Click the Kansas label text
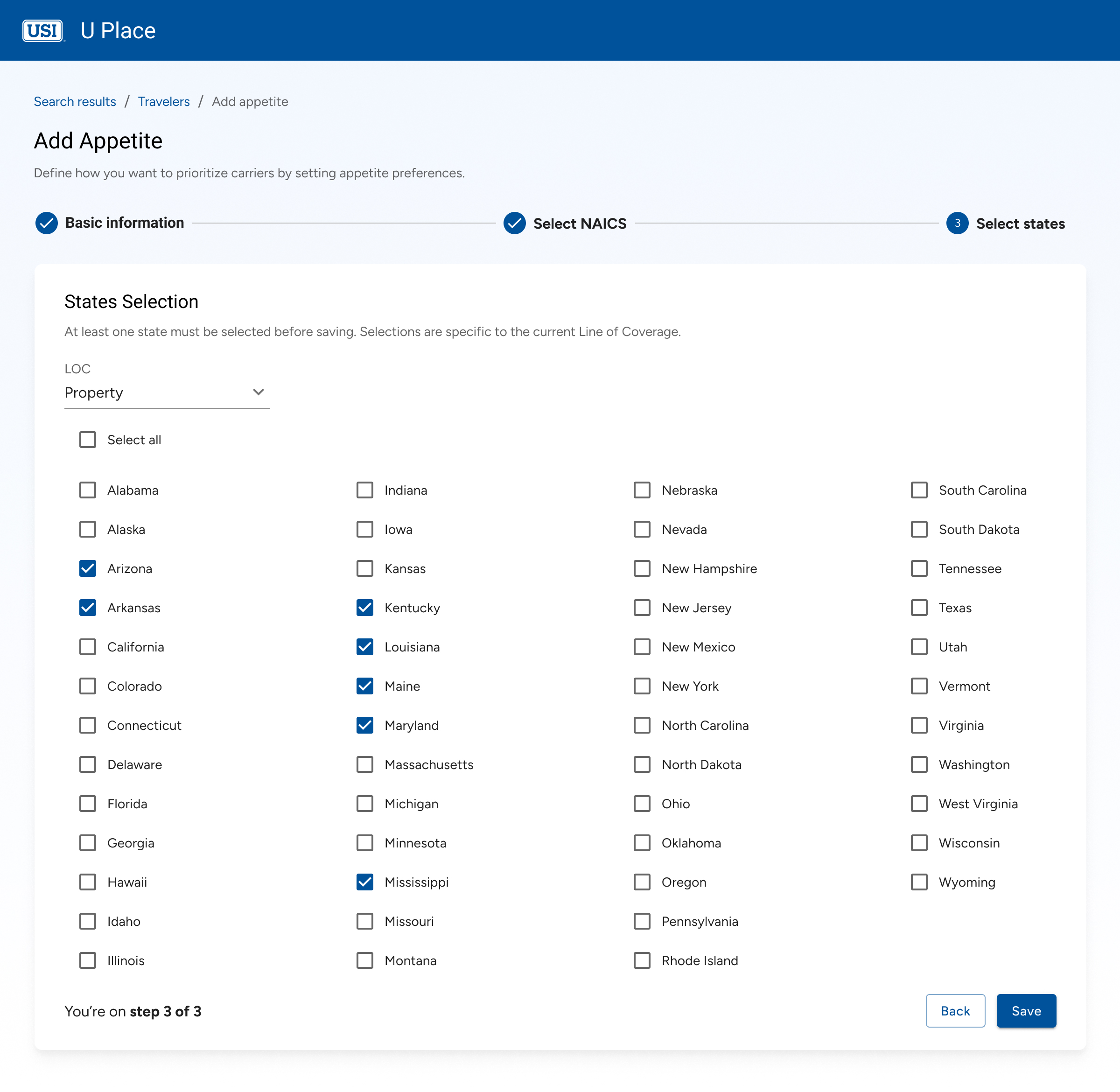The height and width of the screenshot is (1092, 1120). coord(406,568)
